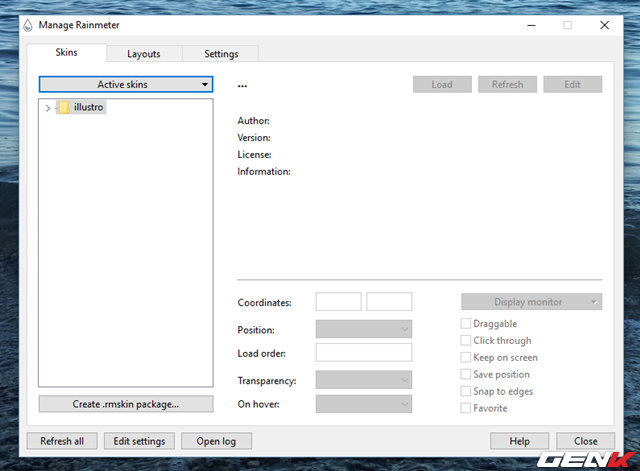Click the Load order input field
The height and width of the screenshot is (471, 640).
[364, 353]
